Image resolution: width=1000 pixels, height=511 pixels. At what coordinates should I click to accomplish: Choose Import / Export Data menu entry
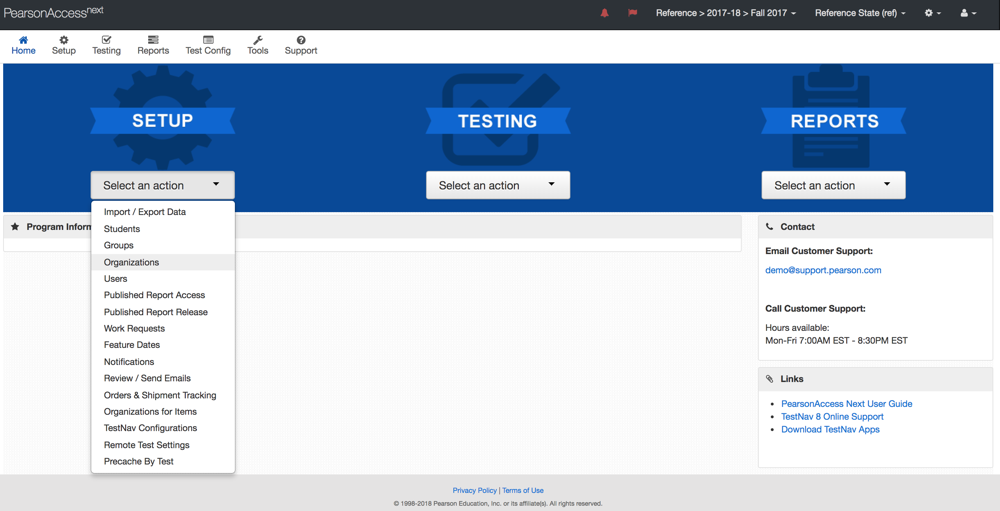145,212
